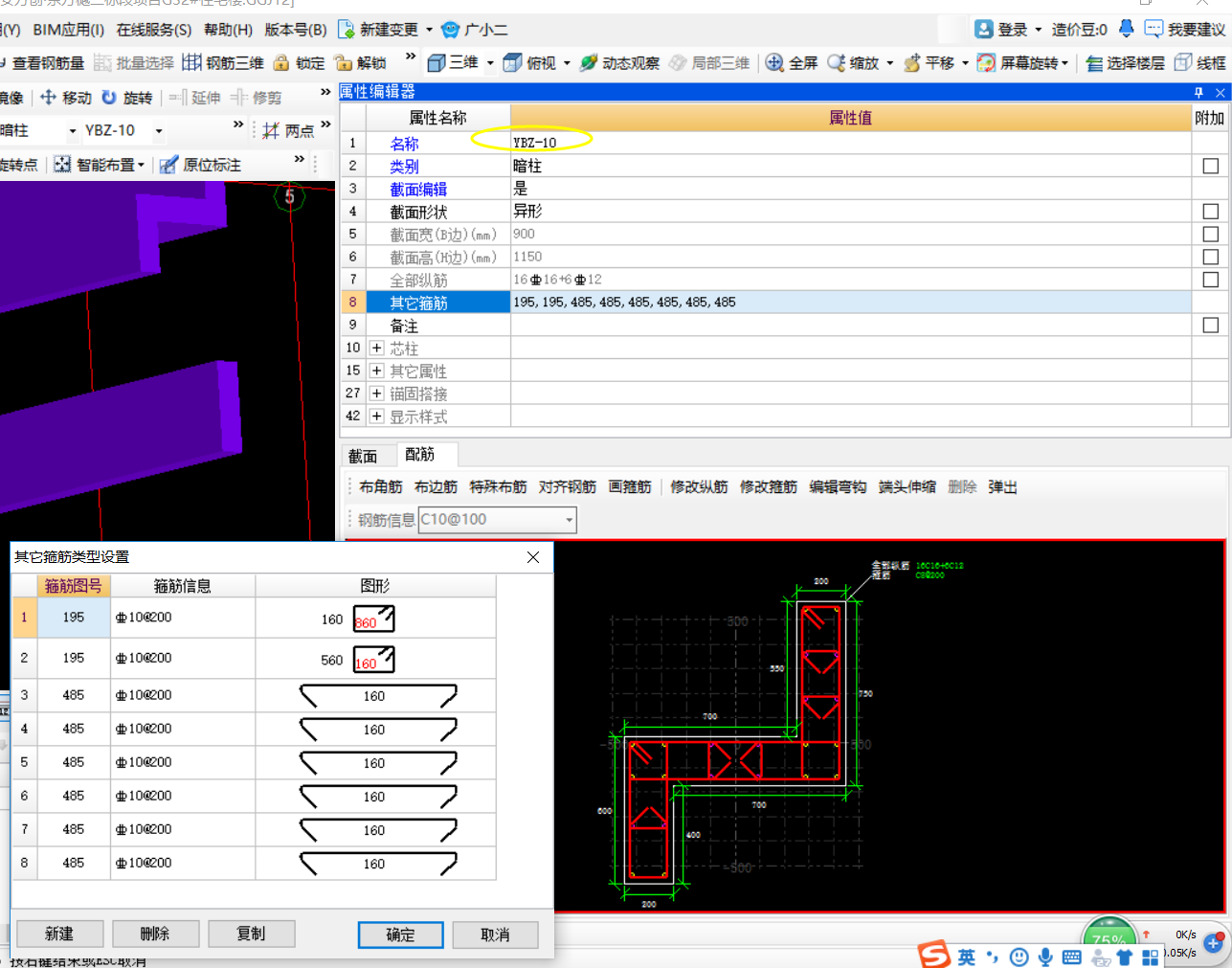Expand the 其它属性 property group
Image resolution: width=1232 pixels, height=968 pixels.
(377, 371)
